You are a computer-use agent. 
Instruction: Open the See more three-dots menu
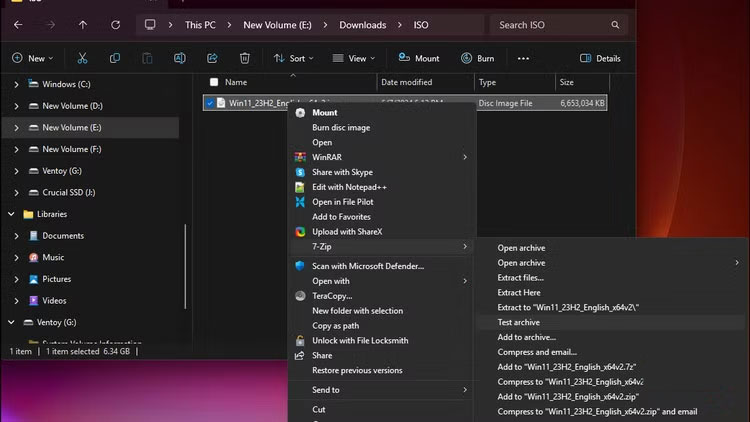coord(523,58)
